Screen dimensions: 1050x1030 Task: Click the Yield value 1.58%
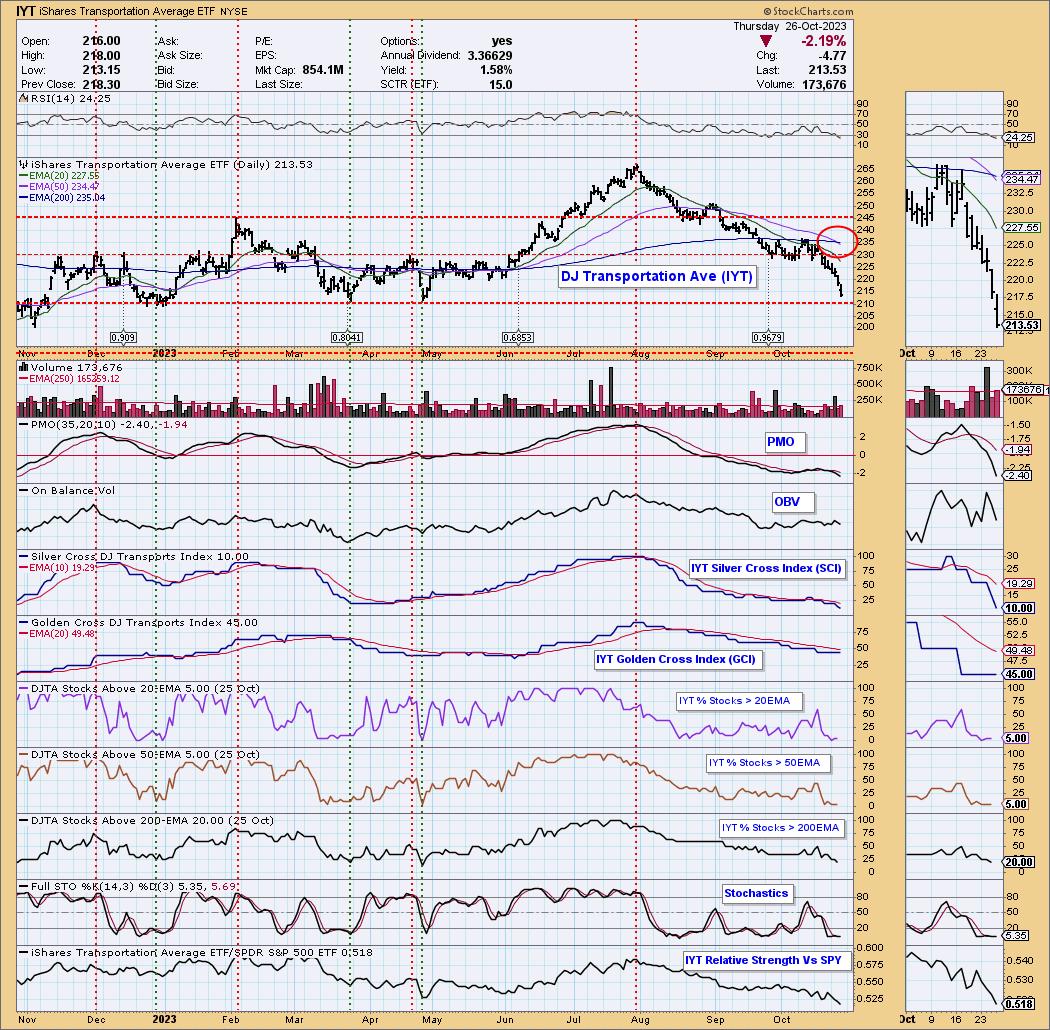[496, 70]
